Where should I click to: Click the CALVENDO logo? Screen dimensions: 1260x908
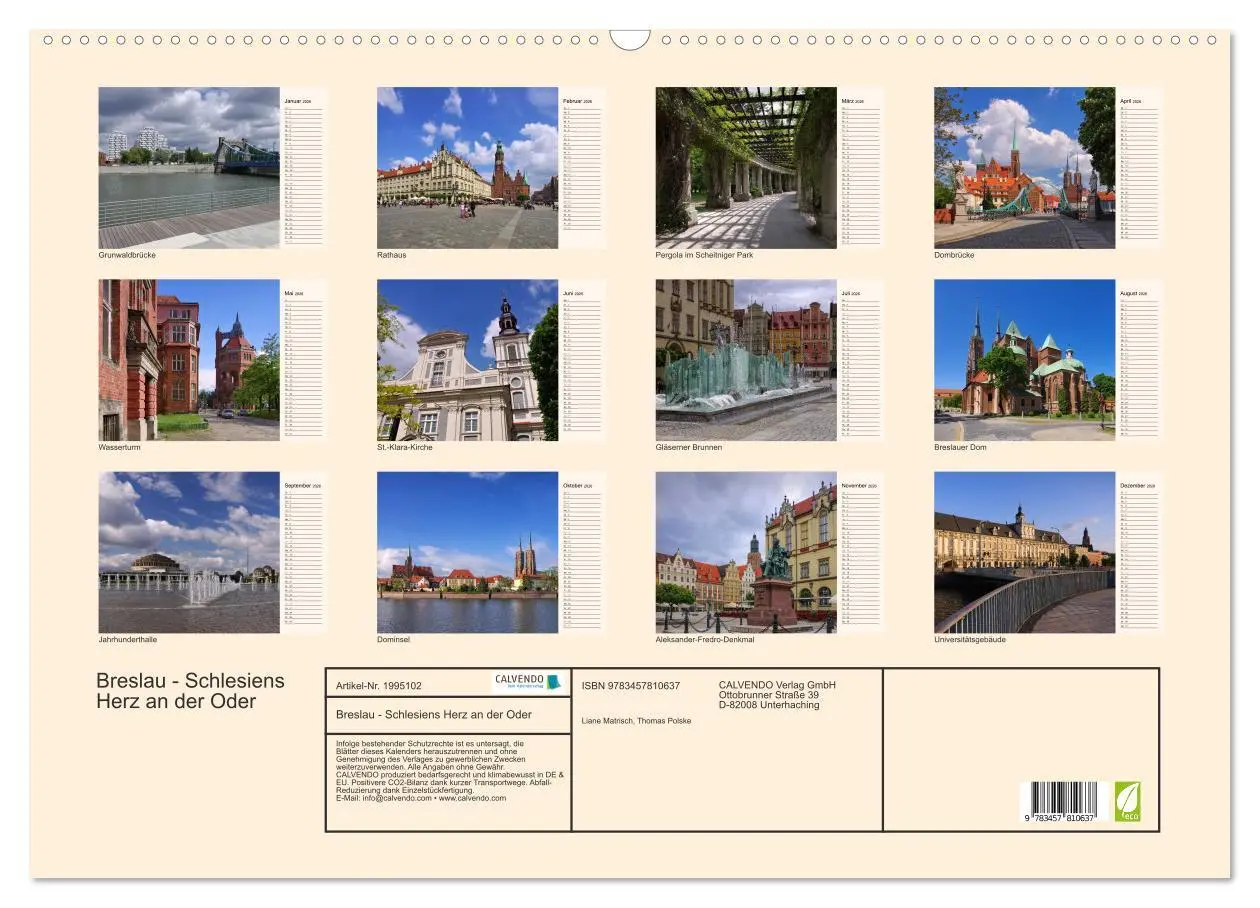(x=528, y=682)
